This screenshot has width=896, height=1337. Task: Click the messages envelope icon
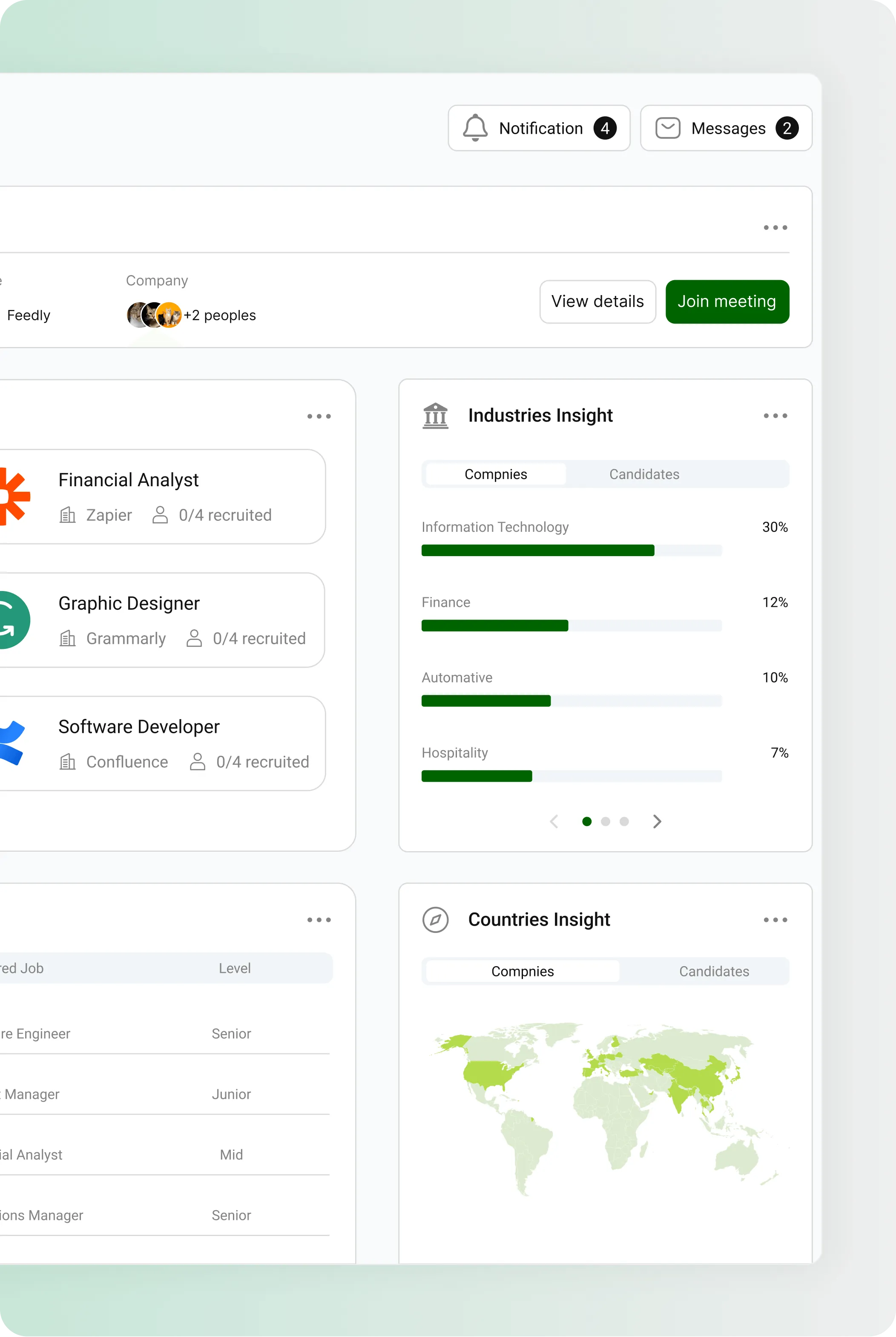tap(667, 128)
